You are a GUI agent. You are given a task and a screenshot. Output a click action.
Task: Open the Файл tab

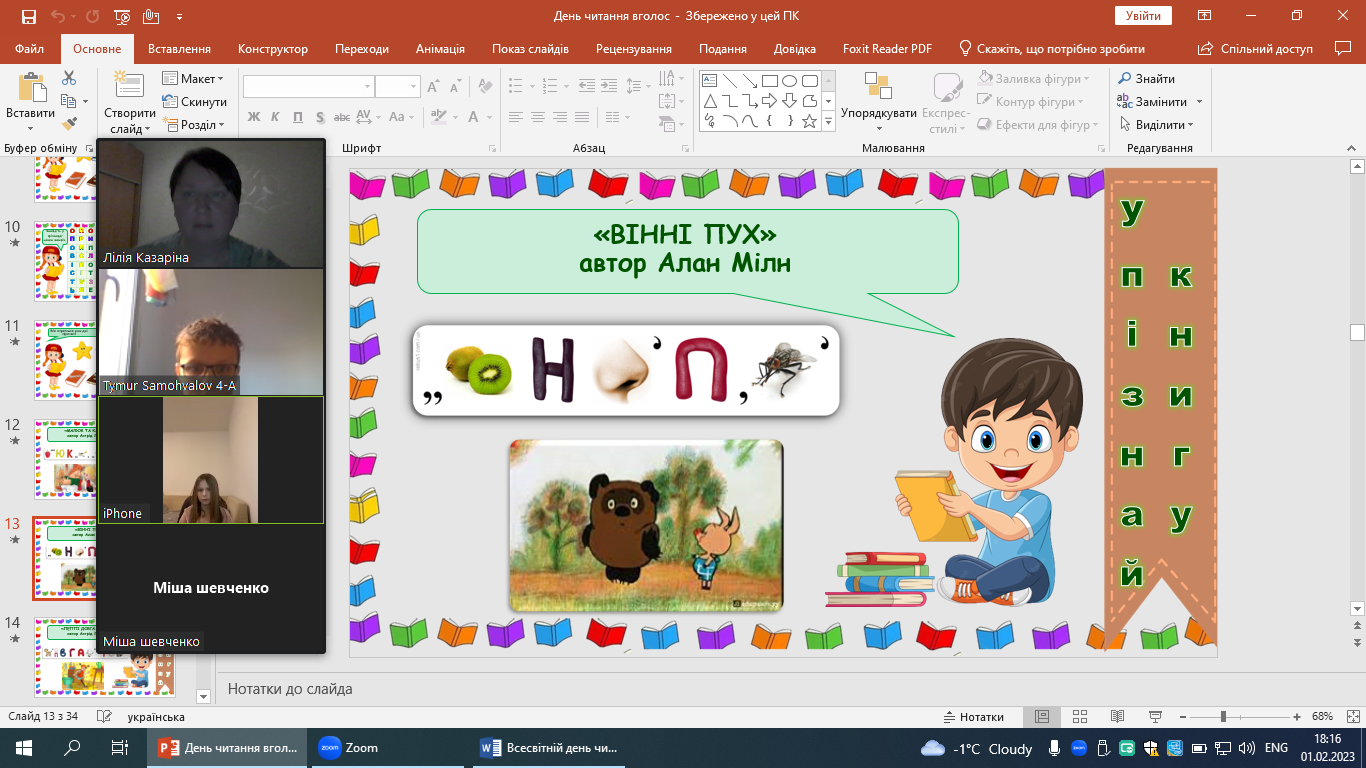click(30, 48)
